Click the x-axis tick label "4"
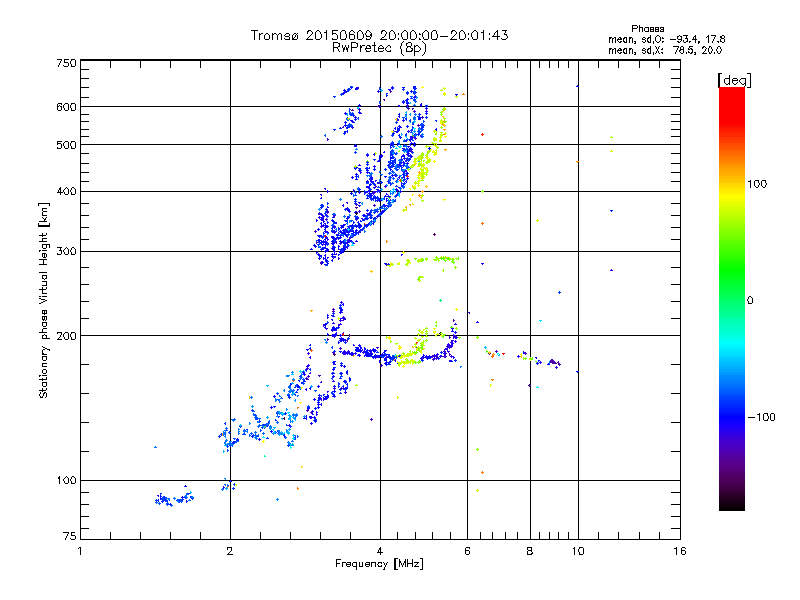800x600 pixels. [380, 551]
